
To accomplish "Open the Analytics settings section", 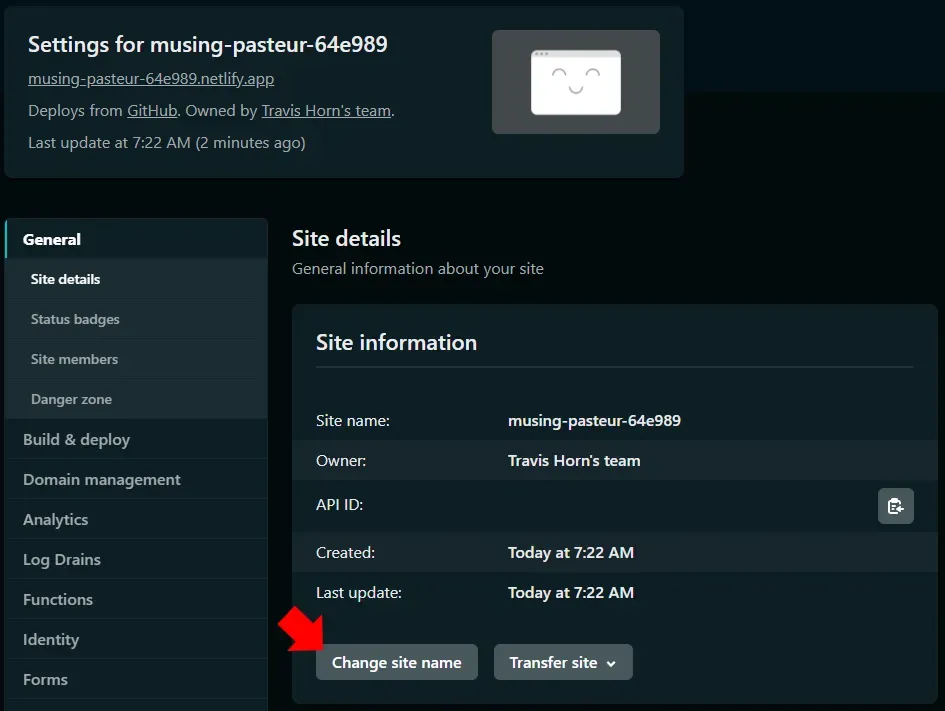I will pyautogui.click(x=55, y=519).
